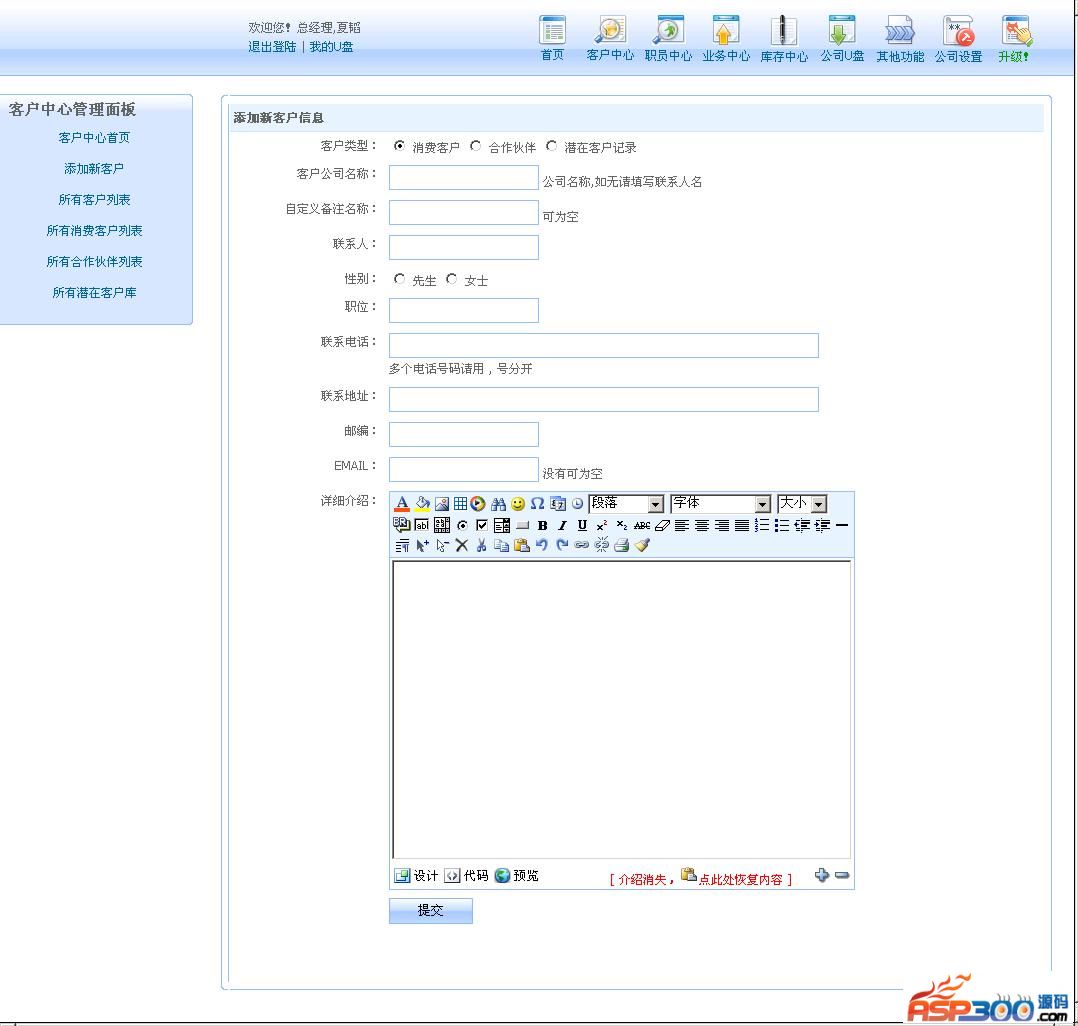Click the binoculars find icon in editor
The width and height of the screenshot is (1078, 1026).
pyautogui.click(x=498, y=504)
